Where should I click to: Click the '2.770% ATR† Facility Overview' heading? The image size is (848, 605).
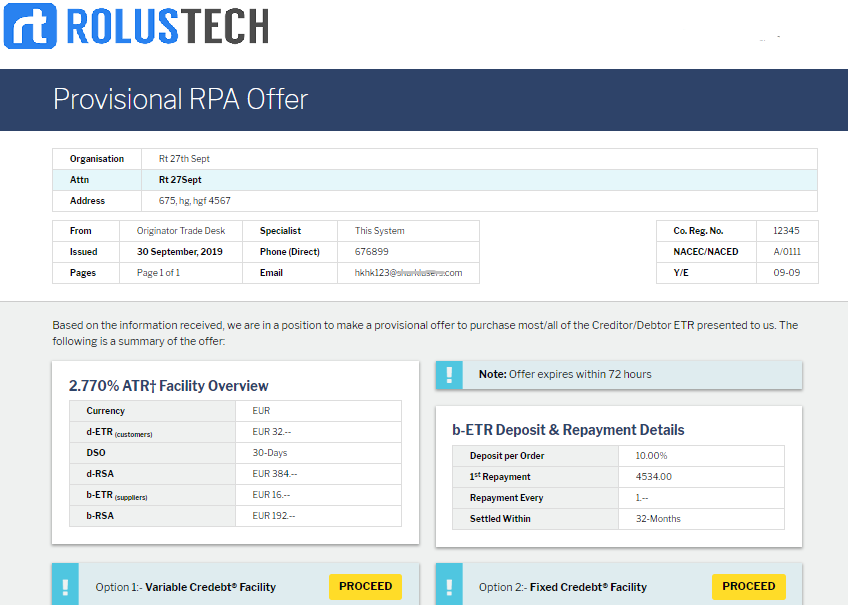pos(169,386)
